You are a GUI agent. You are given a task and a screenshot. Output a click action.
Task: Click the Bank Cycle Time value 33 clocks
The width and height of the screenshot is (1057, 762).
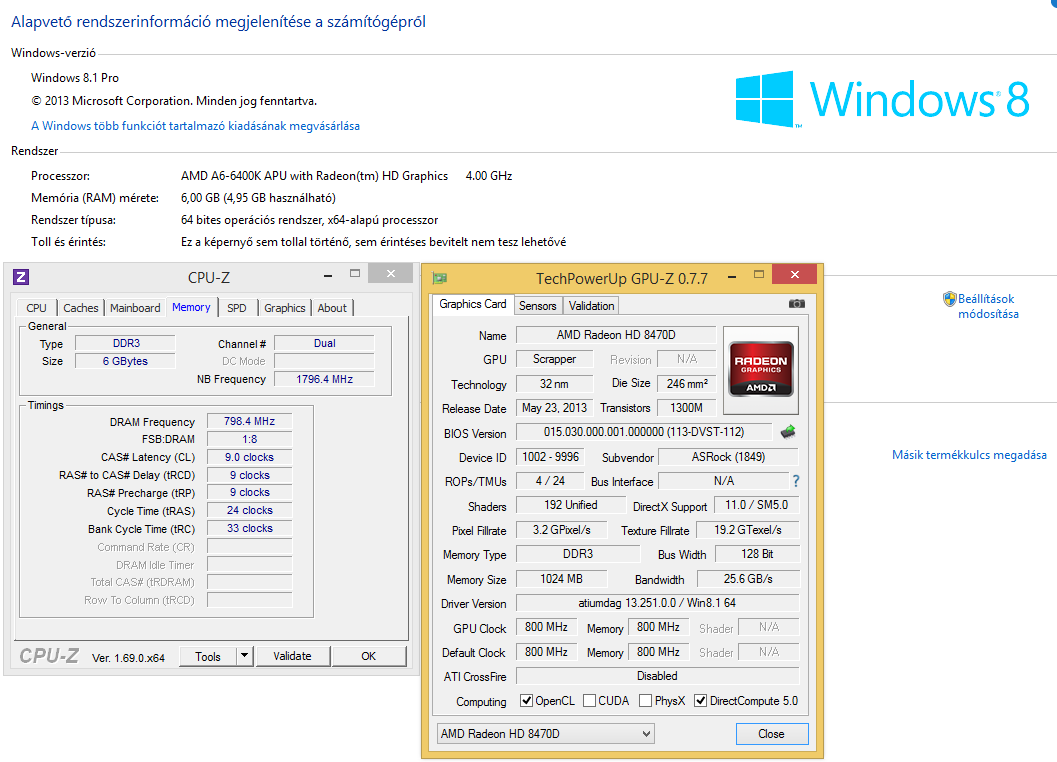tap(249, 528)
